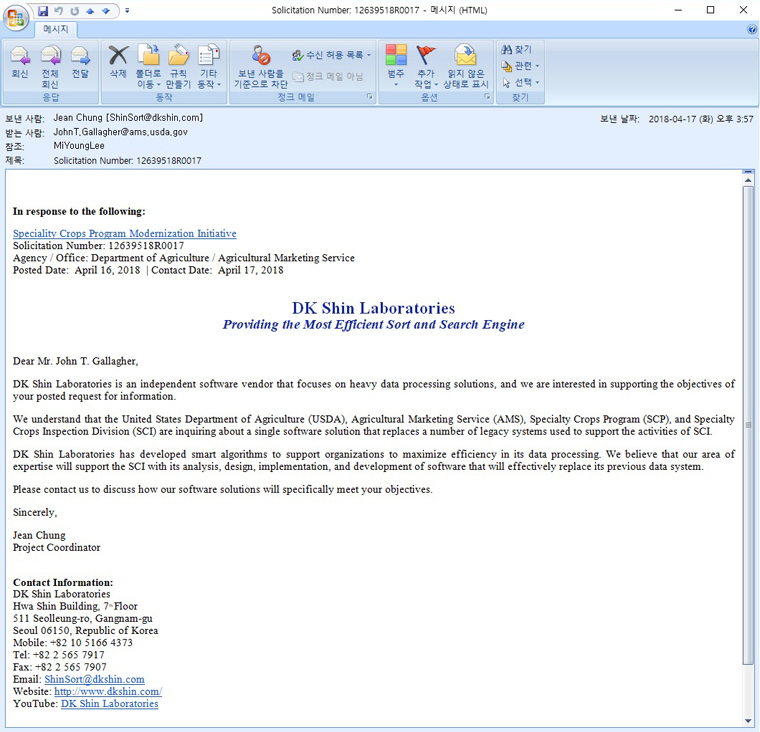The width and height of the screenshot is (760, 732).
Task: Open the Help question mark icon
Action: (751, 30)
